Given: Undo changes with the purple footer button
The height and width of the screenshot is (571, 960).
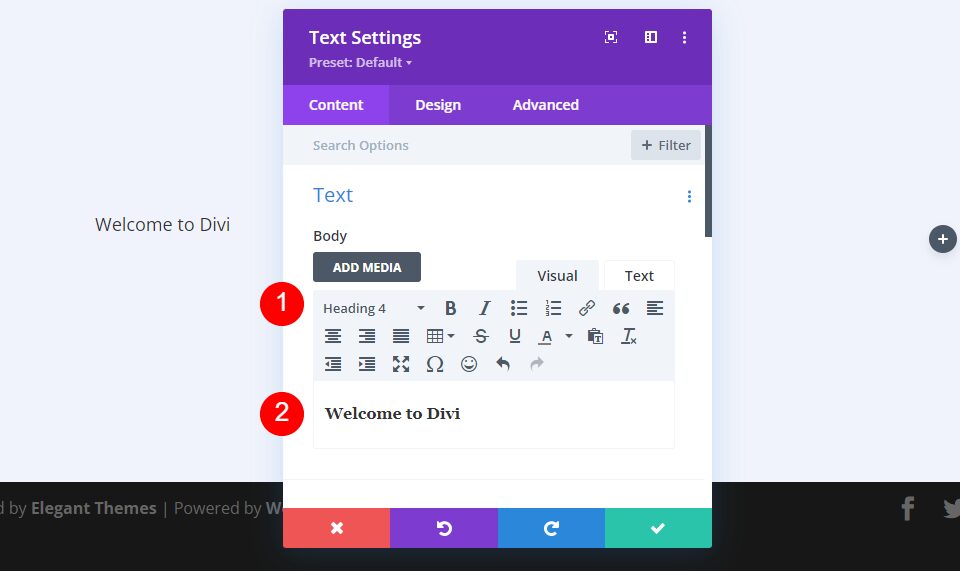Looking at the screenshot, I should [444, 528].
